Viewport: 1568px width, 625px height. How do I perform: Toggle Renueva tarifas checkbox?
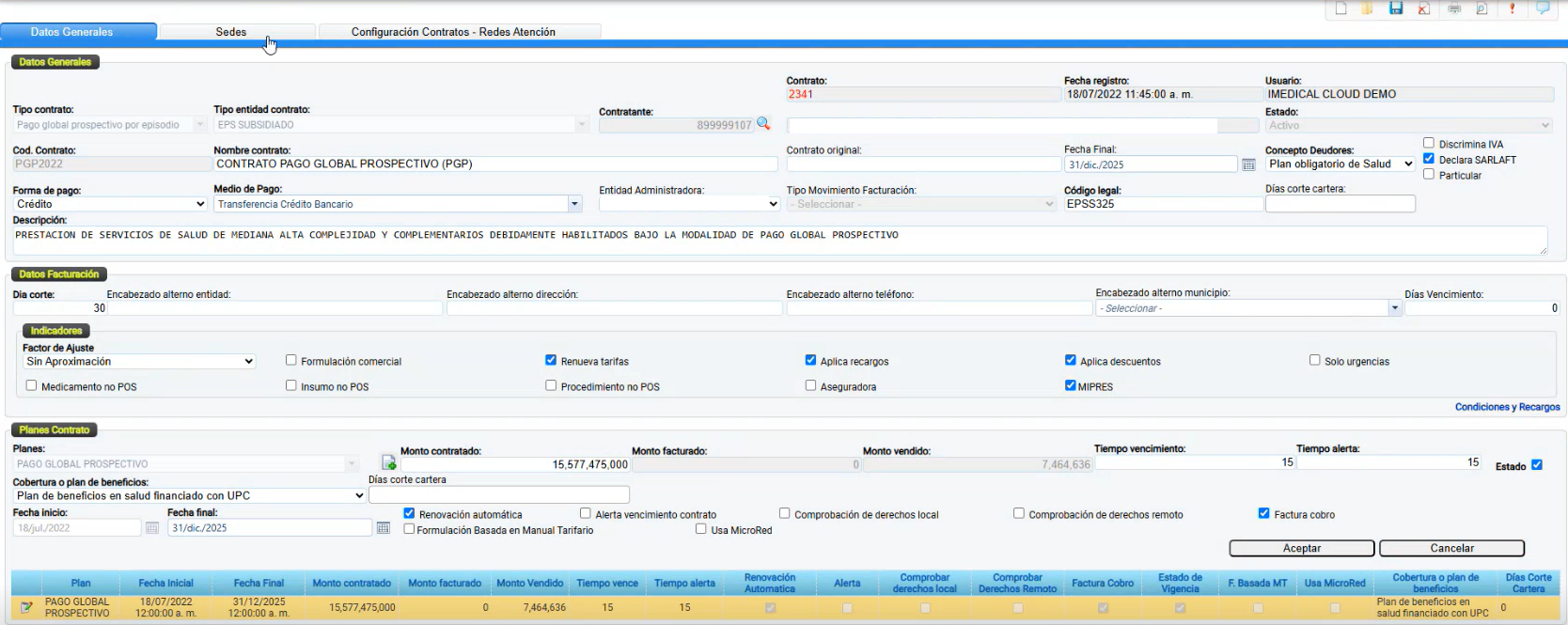[551, 360]
